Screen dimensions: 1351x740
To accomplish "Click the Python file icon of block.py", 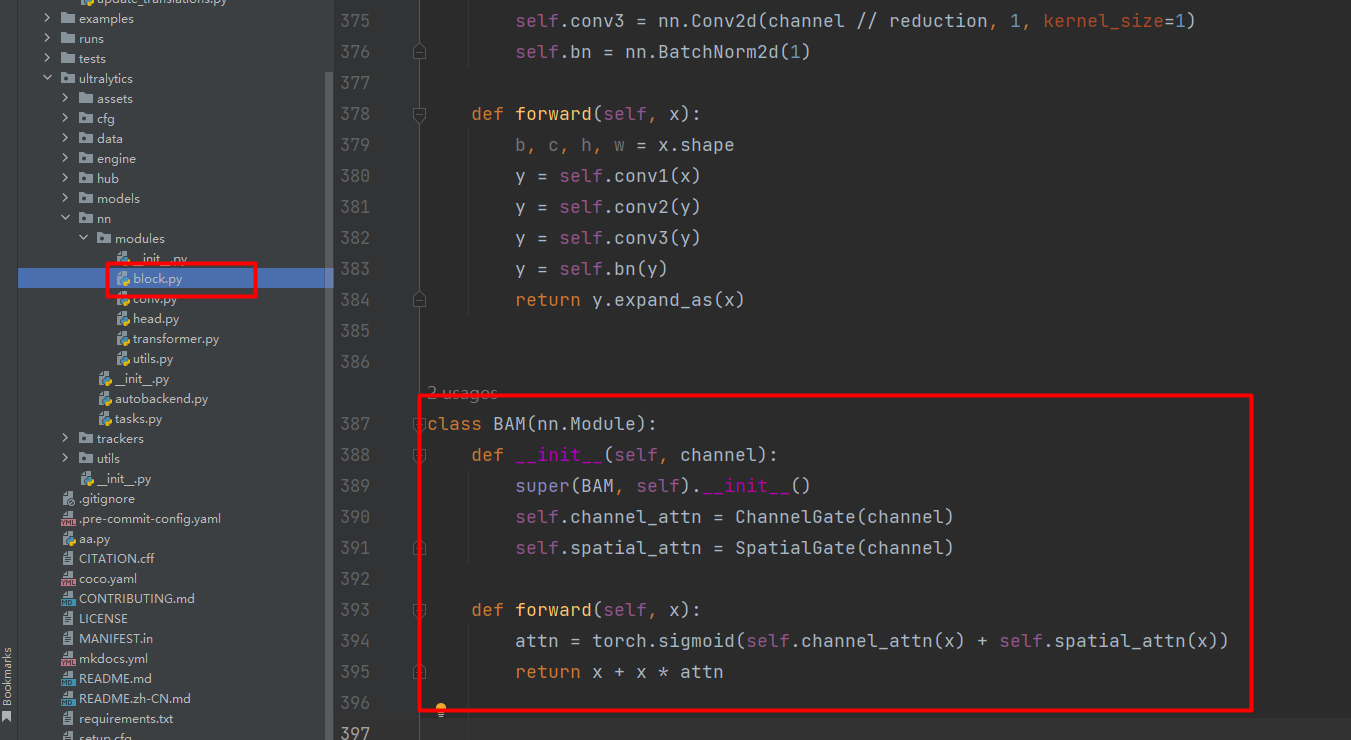I will [x=123, y=279].
